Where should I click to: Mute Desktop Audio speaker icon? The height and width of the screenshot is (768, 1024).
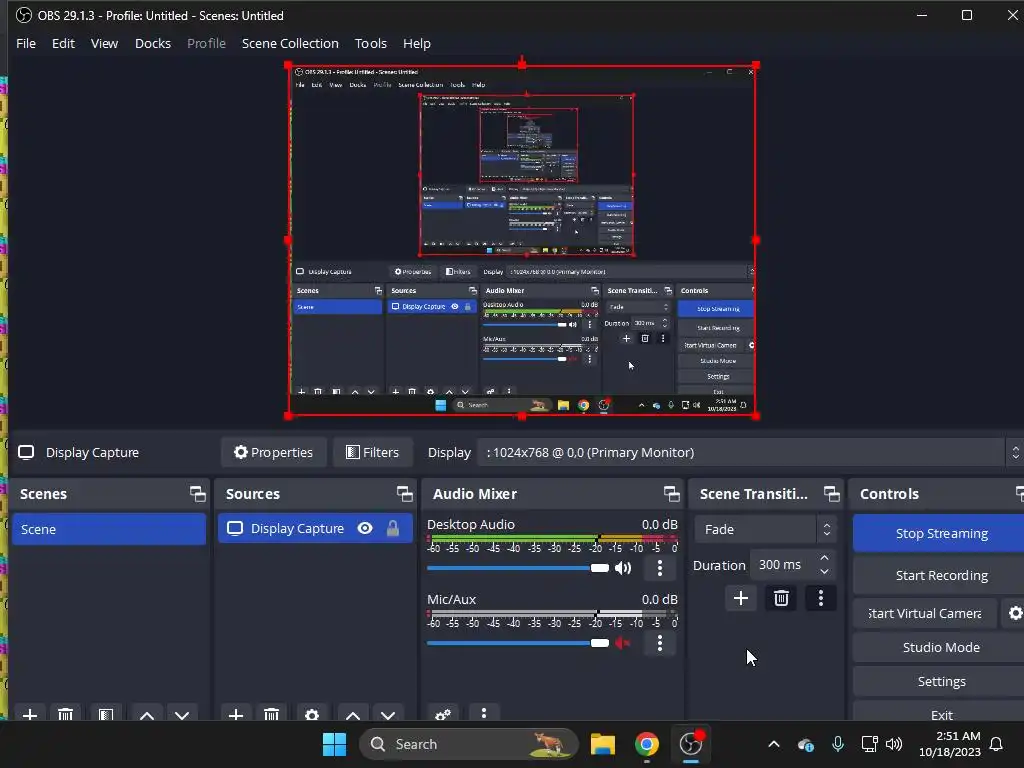point(623,568)
